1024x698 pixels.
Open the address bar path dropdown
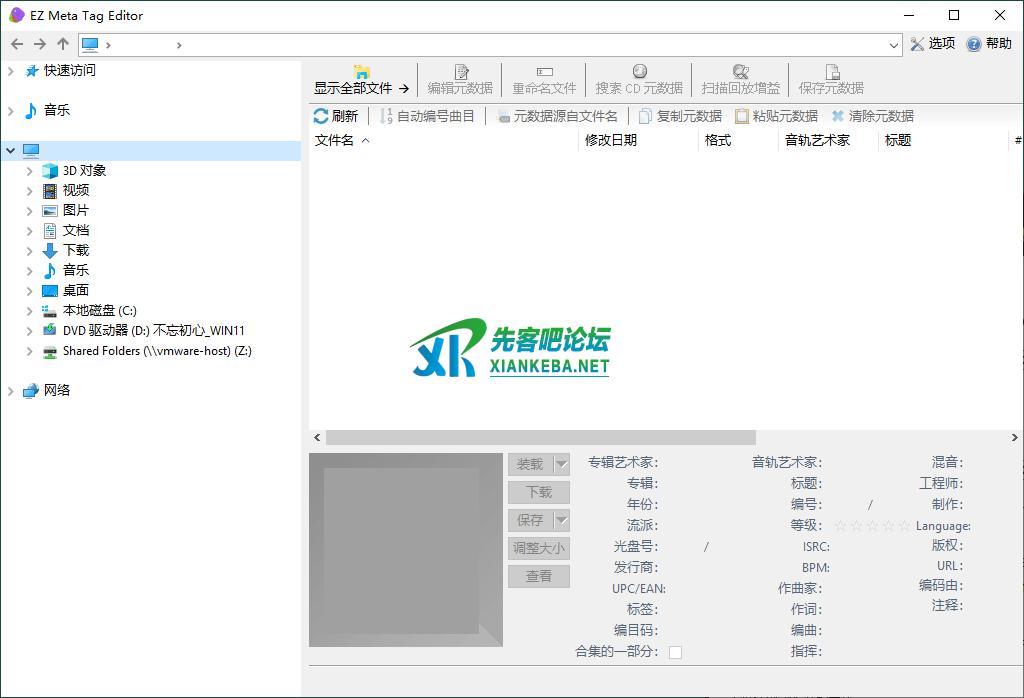[x=894, y=45]
